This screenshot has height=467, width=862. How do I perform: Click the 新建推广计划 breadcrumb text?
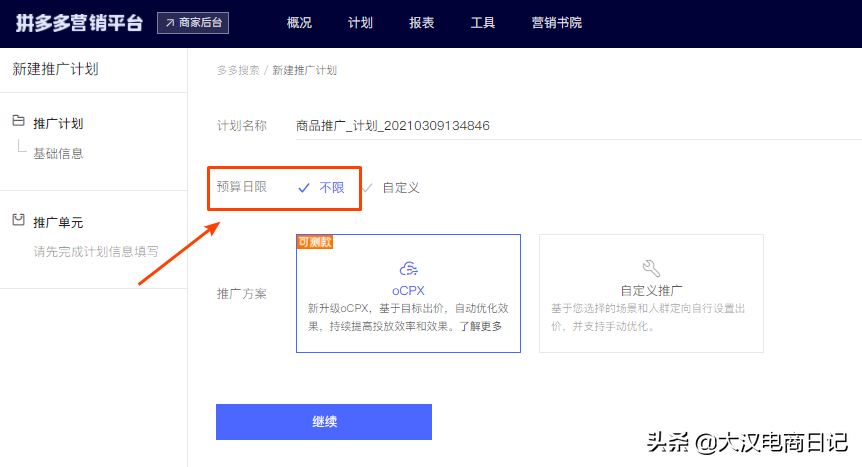pos(305,70)
